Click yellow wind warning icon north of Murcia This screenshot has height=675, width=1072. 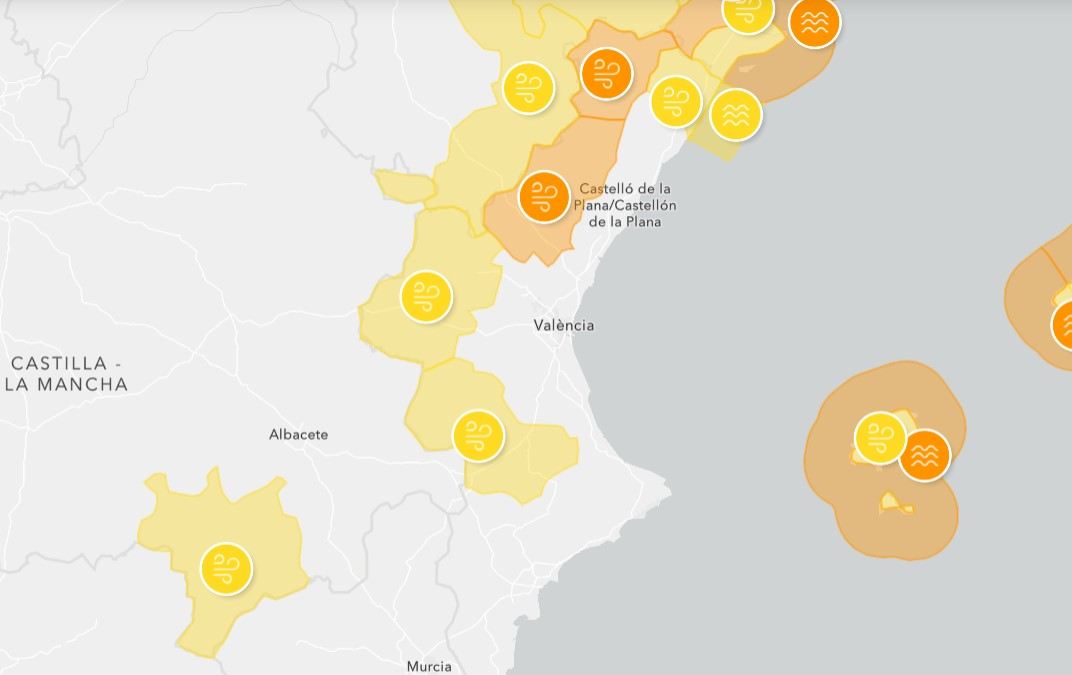[226, 569]
